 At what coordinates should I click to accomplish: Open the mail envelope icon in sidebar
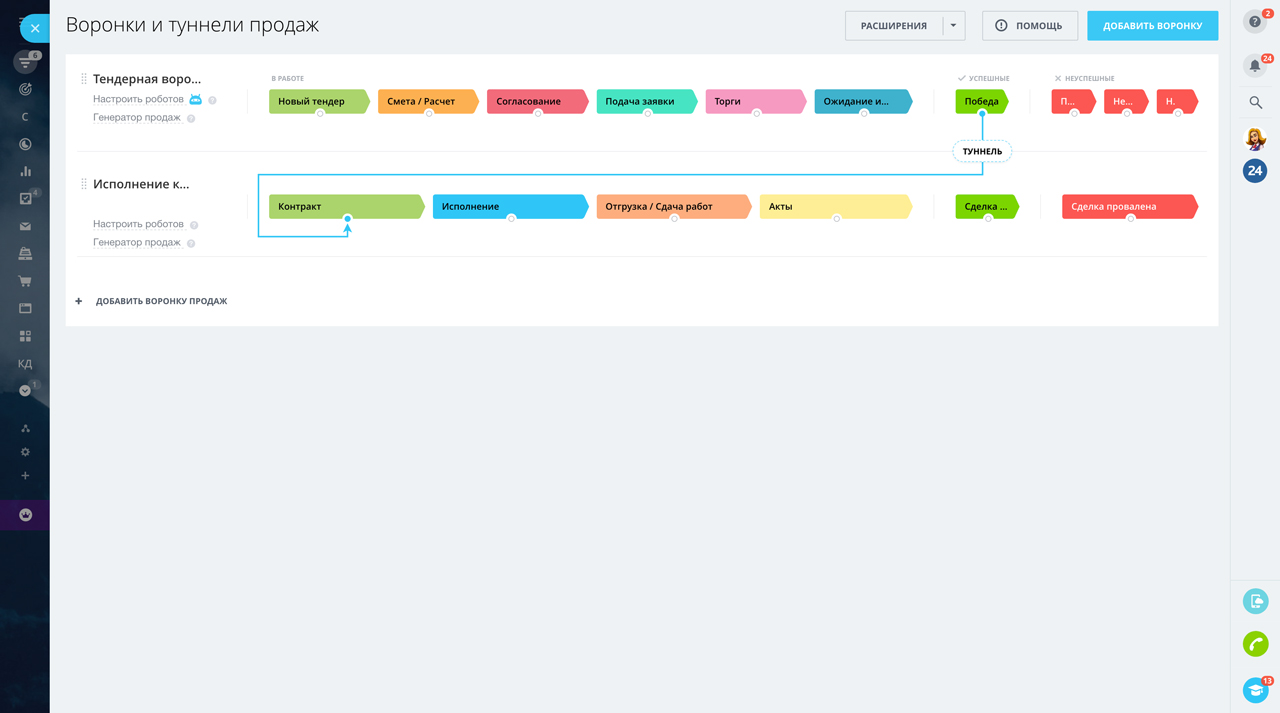click(x=25, y=226)
